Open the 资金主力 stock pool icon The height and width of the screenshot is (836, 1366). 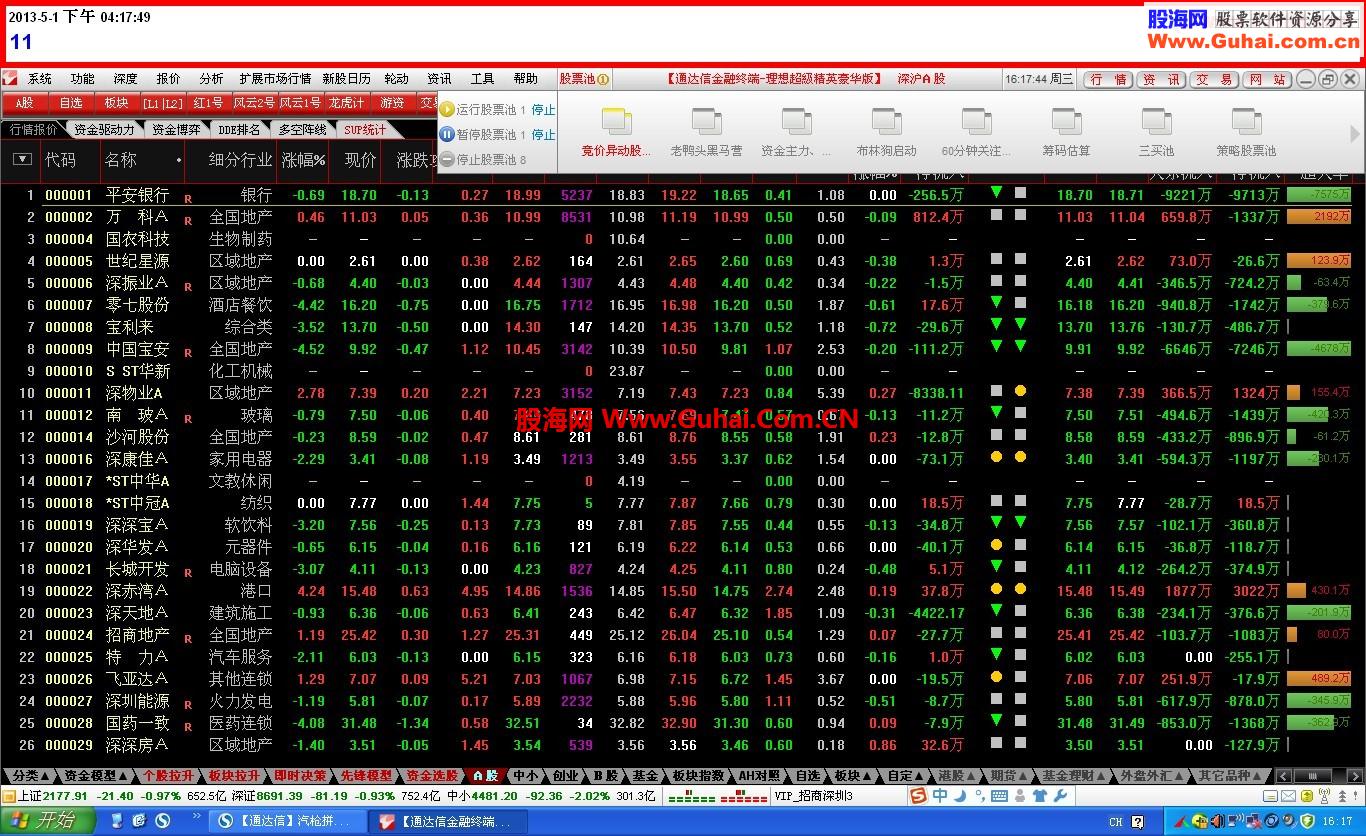[x=797, y=121]
